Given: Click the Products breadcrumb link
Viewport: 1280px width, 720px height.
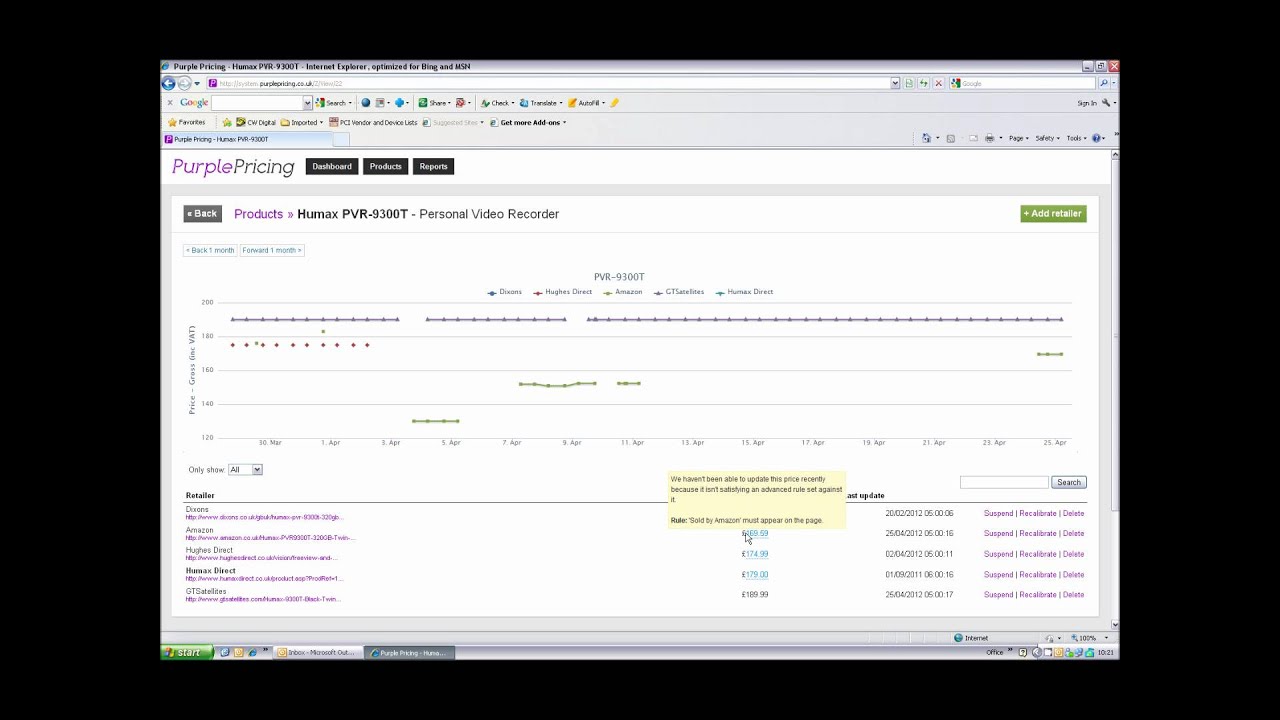Looking at the screenshot, I should pos(258,214).
